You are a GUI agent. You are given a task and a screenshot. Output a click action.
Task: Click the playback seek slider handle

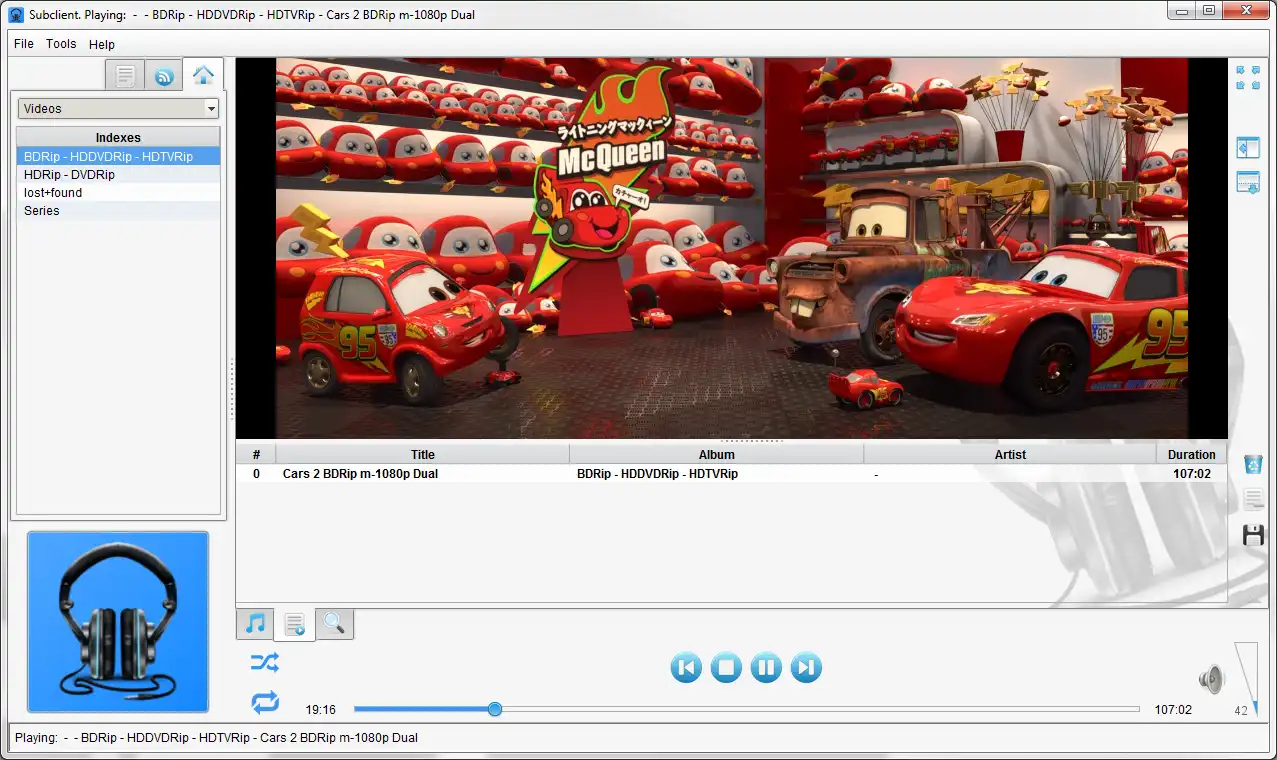(495, 709)
